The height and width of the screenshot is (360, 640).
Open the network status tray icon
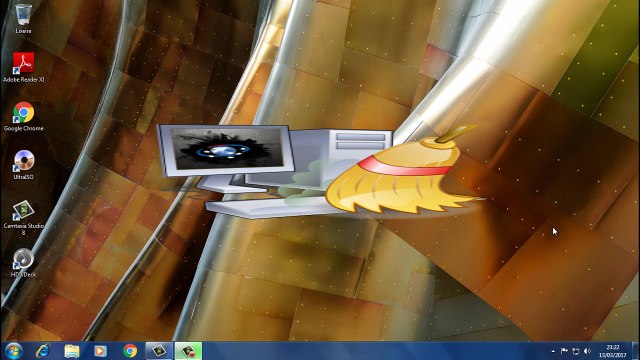[x=576, y=351]
